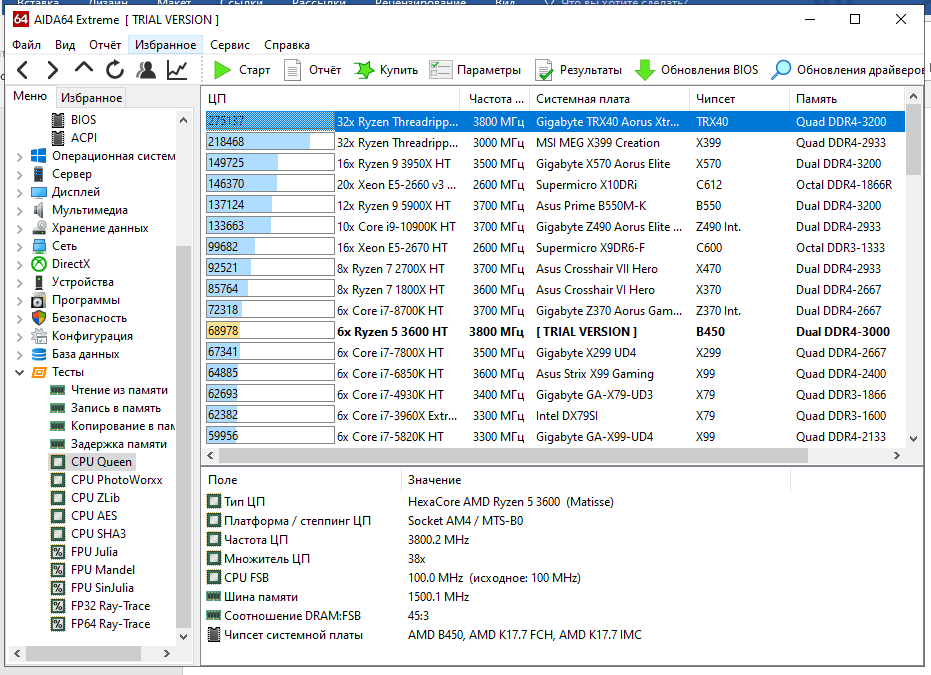
Task: Open the Вид menu
Action: click(x=65, y=45)
